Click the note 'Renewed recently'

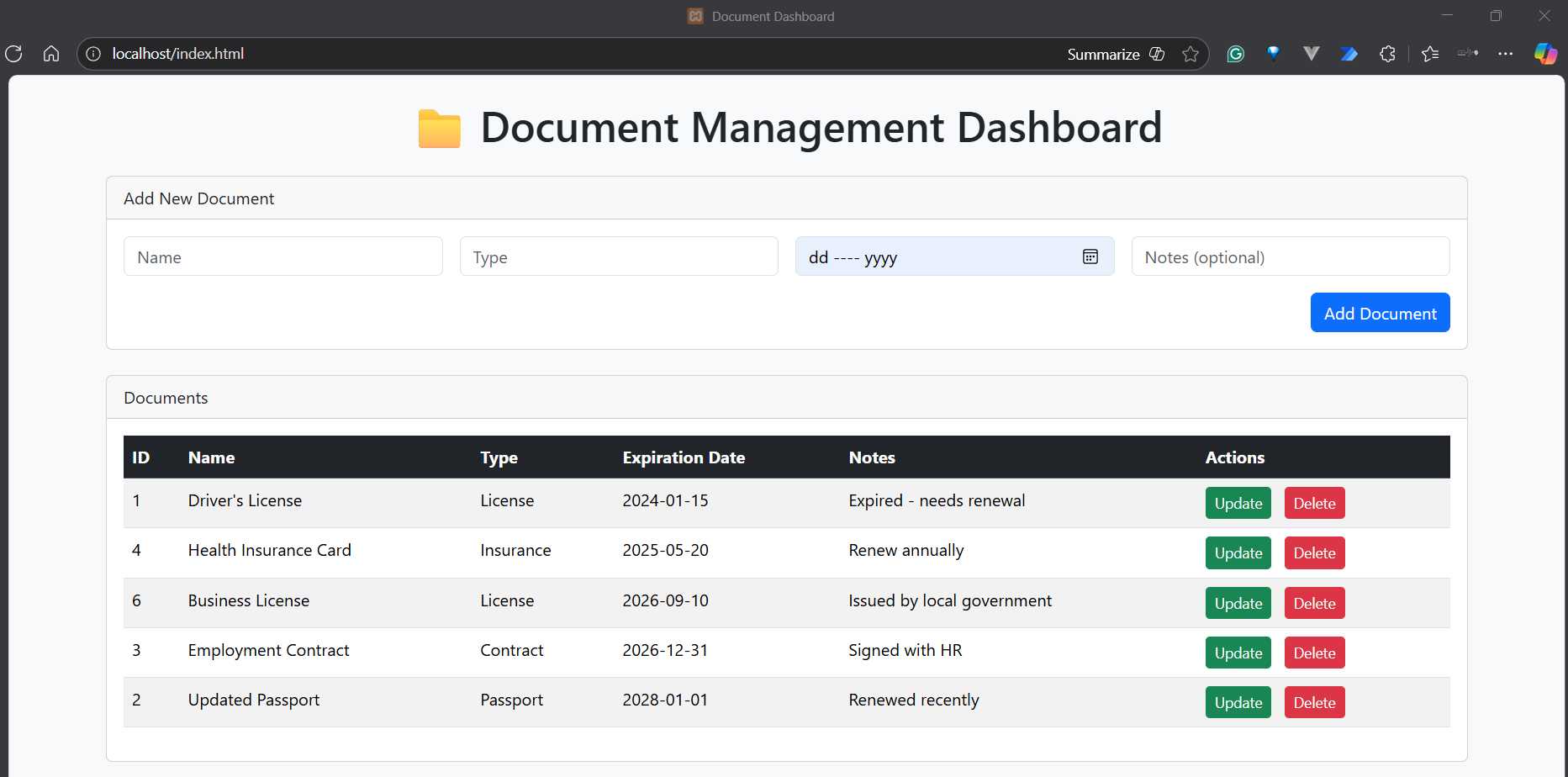tap(914, 700)
